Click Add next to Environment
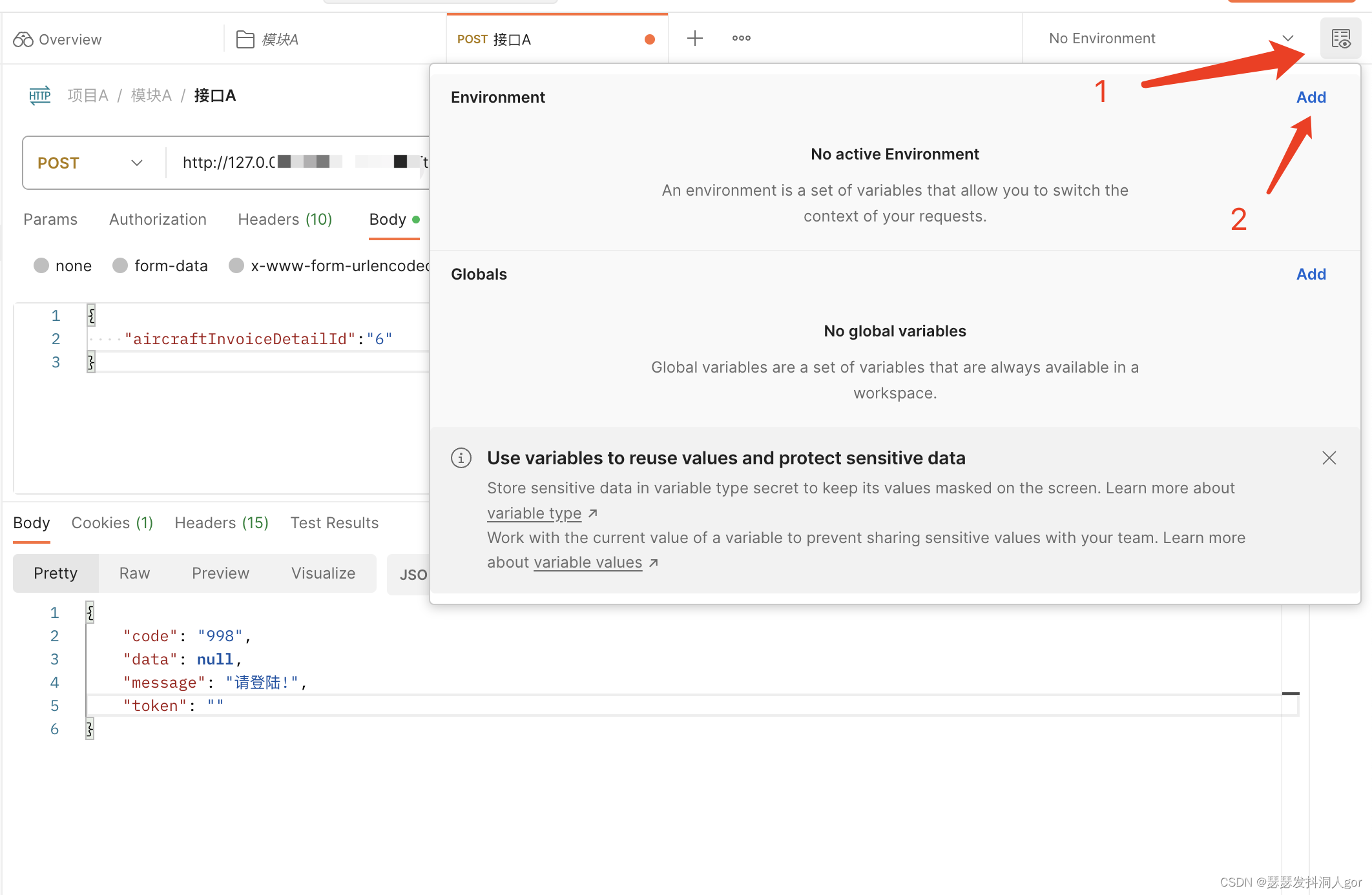 (x=1311, y=97)
